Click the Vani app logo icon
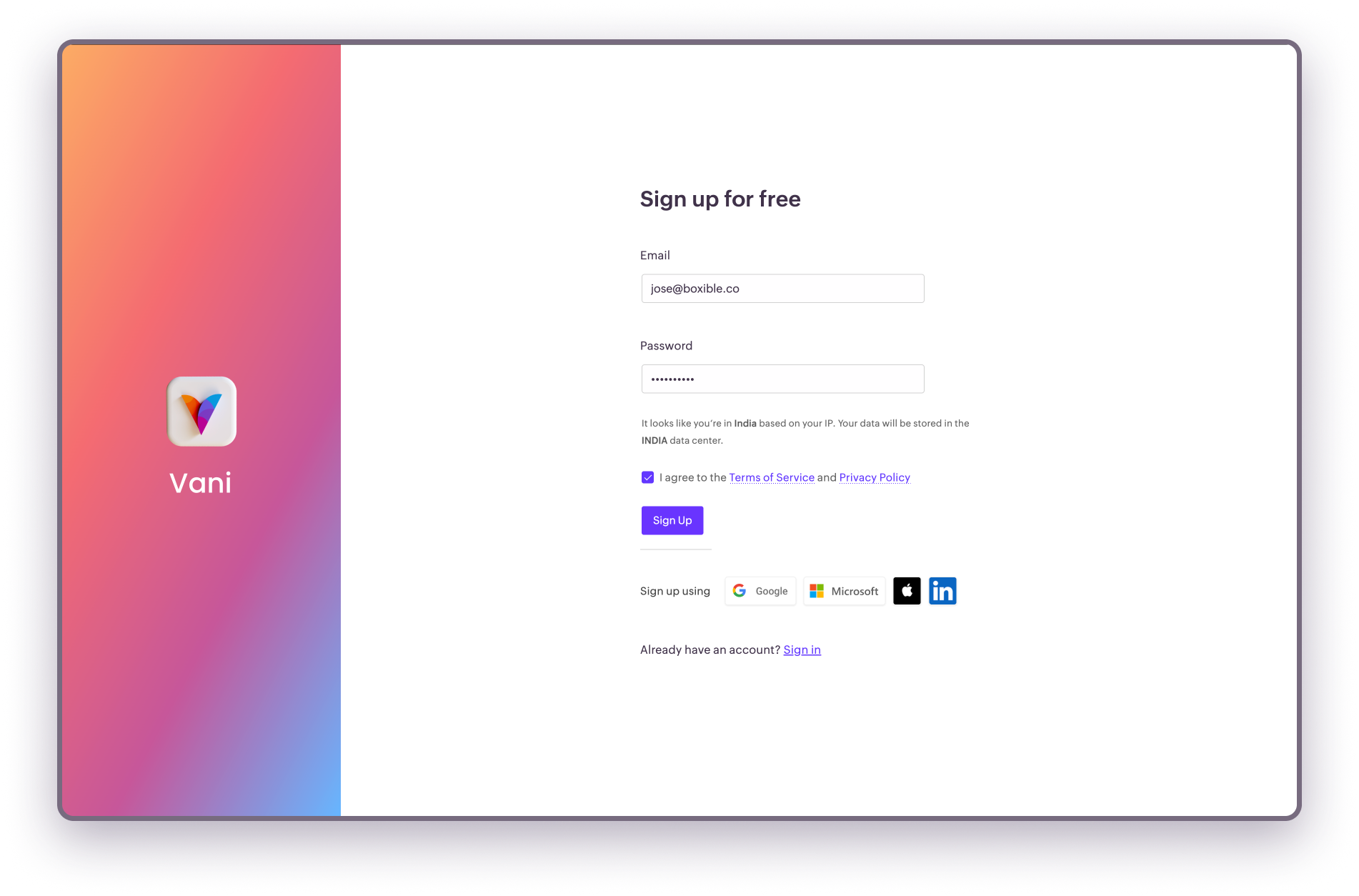The height and width of the screenshot is (896, 1359). click(x=201, y=412)
